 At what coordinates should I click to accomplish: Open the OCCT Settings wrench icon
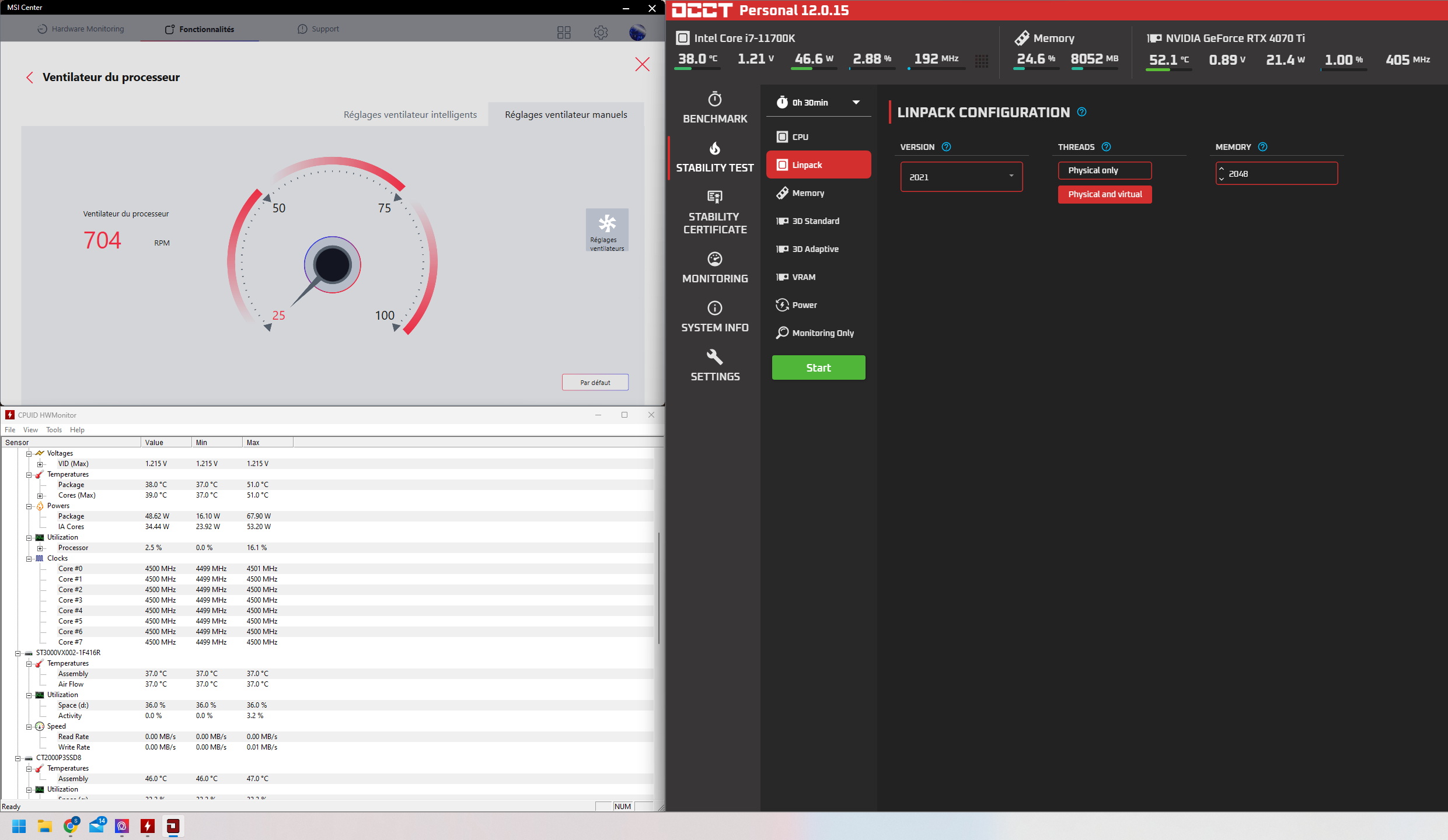click(714, 357)
